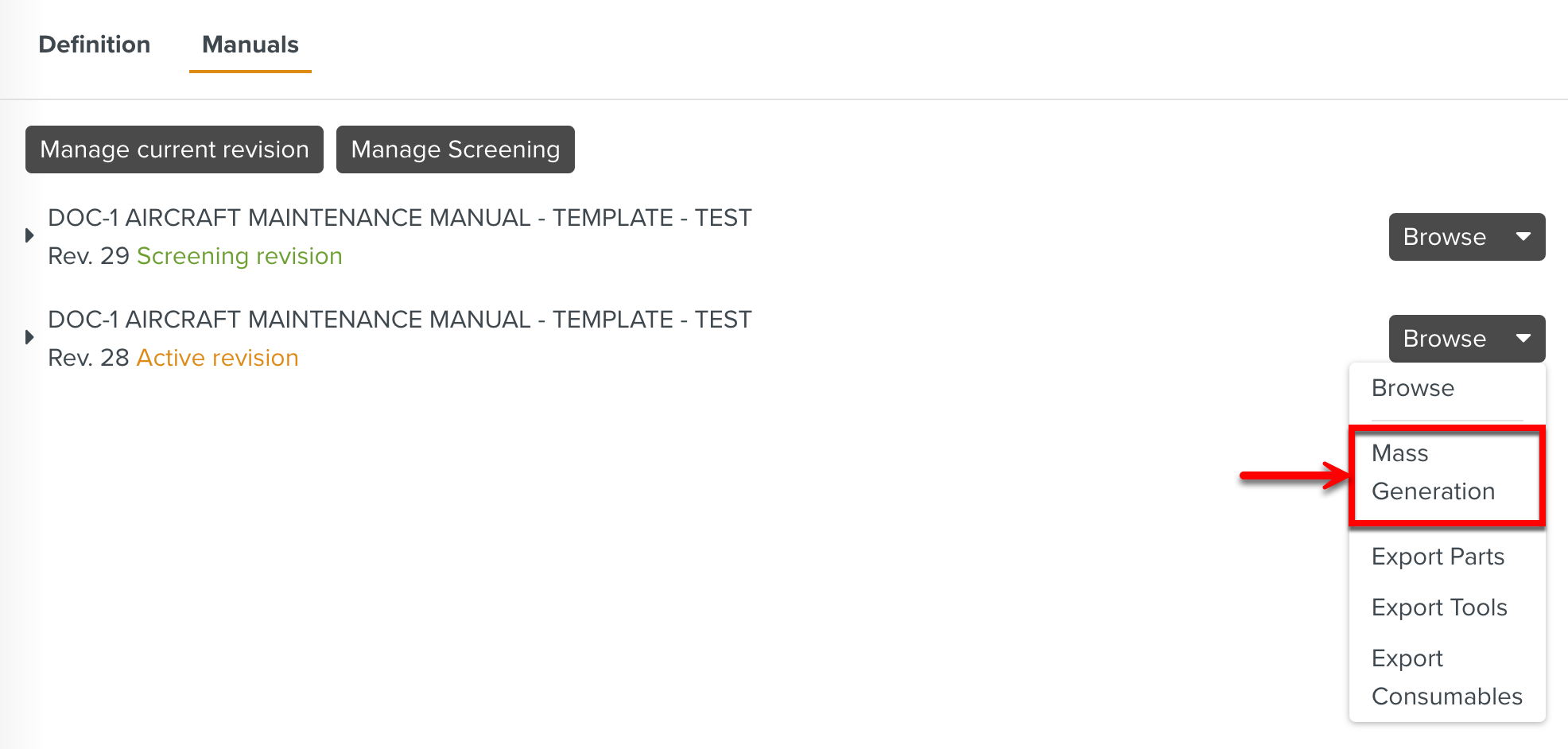Select Mass Generation menu option
The image size is (1568, 749).
[x=1433, y=472]
